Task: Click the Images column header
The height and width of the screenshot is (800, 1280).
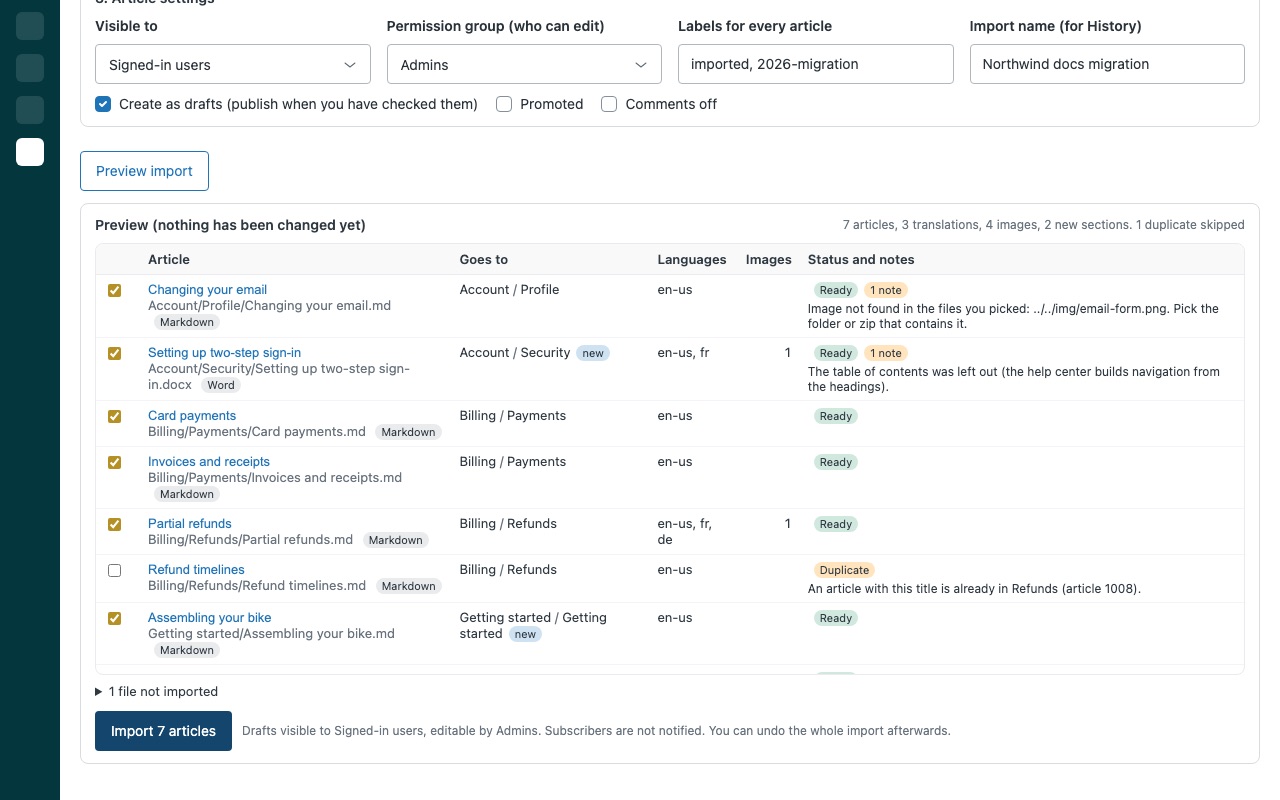Action: (768, 259)
